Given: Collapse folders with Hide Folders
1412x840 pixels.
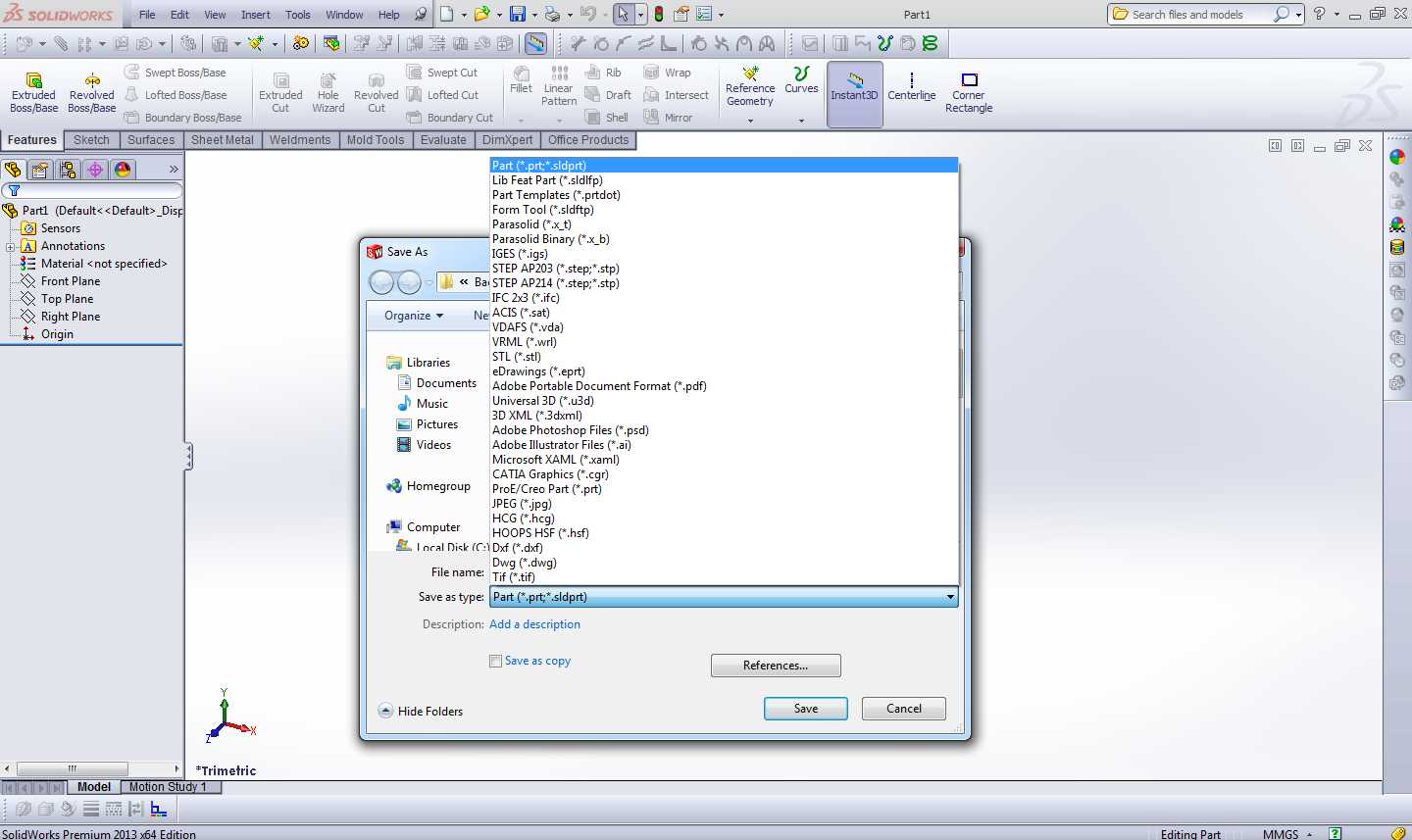Looking at the screenshot, I should 421,712.
